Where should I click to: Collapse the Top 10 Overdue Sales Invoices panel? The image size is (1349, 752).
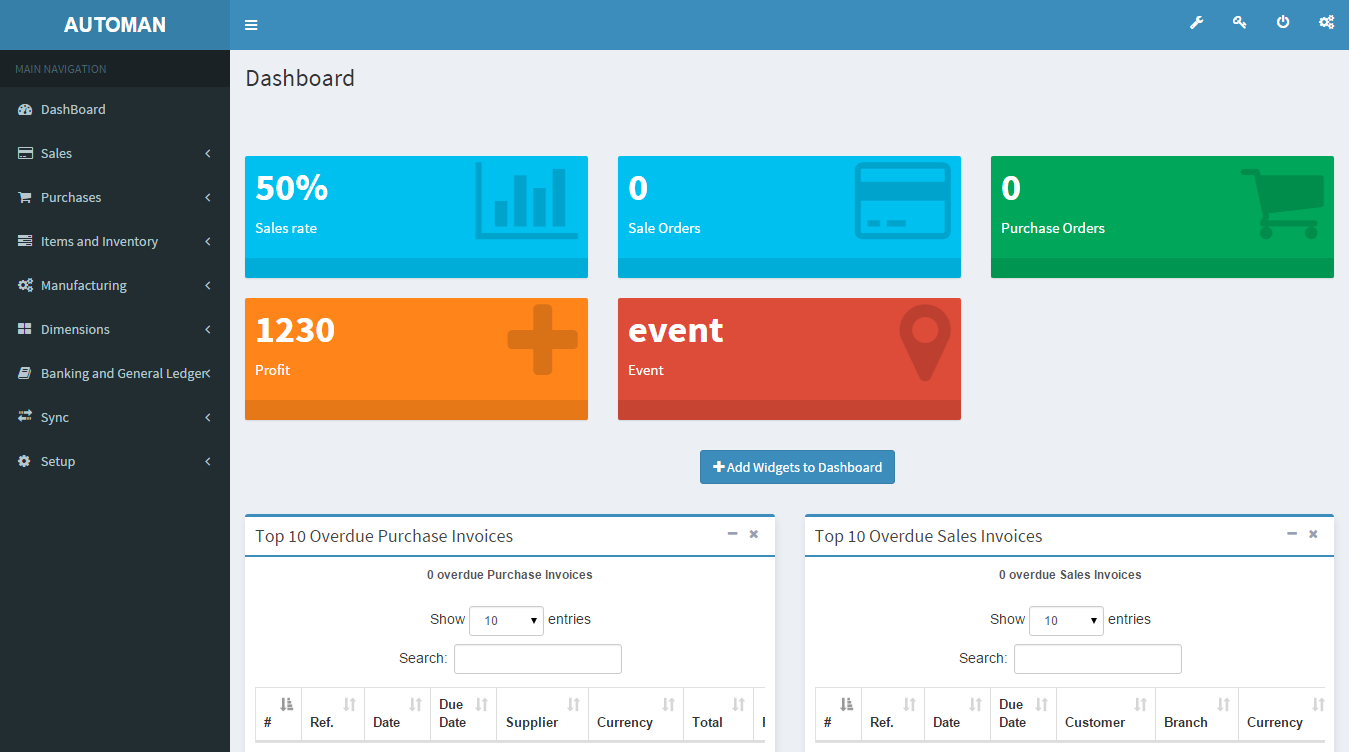tap(1292, 533)
